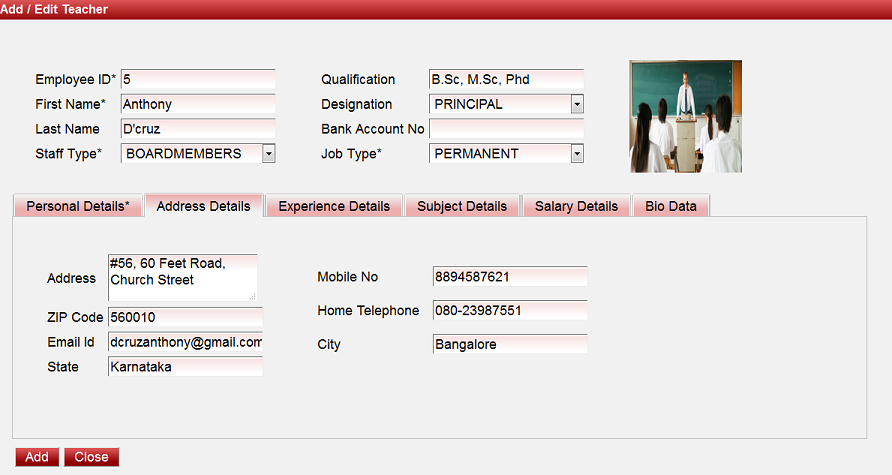Focus the ZIP Code field
892x475 pixels.
184,317
